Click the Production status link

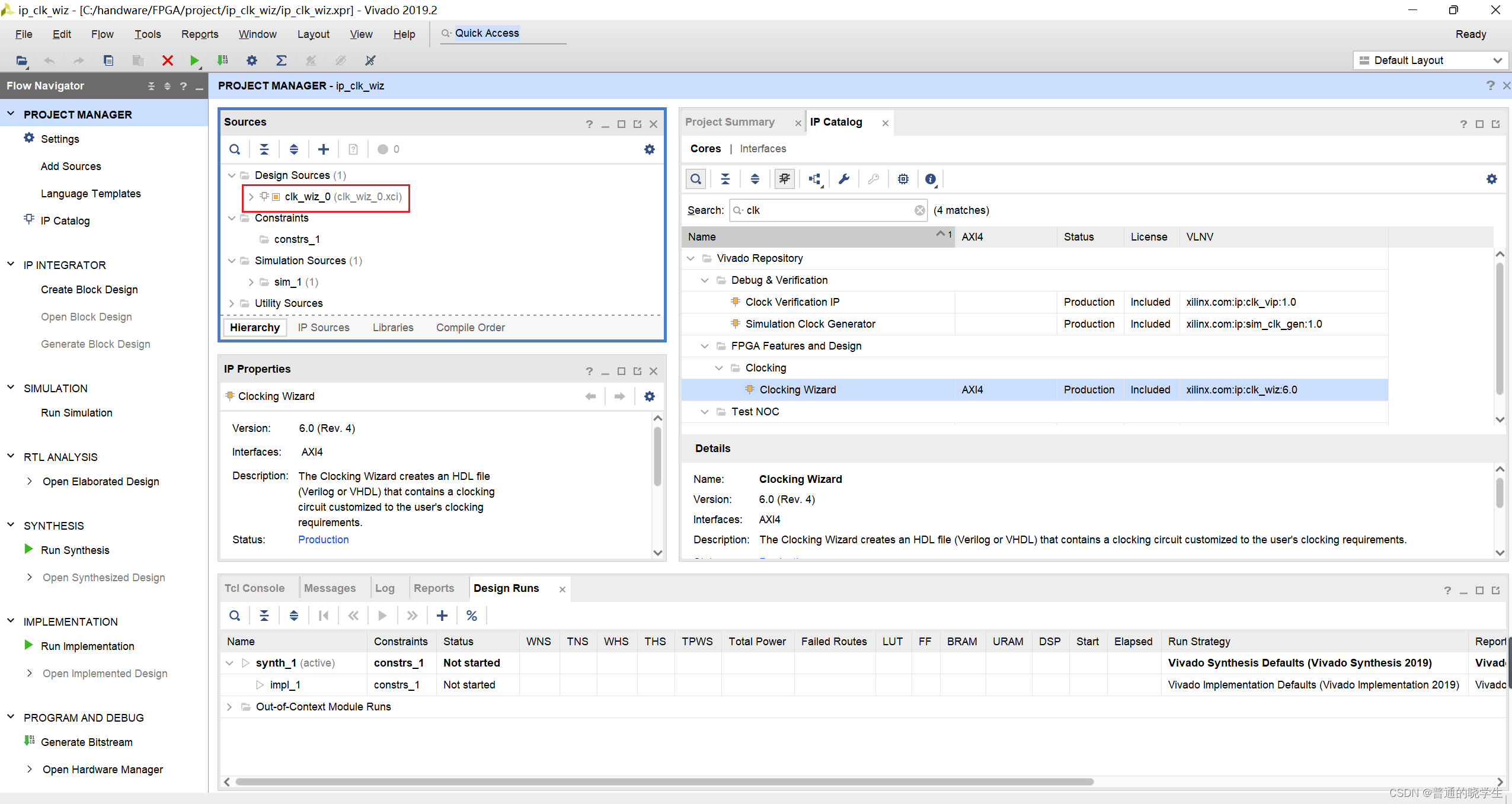pos(323,540)
